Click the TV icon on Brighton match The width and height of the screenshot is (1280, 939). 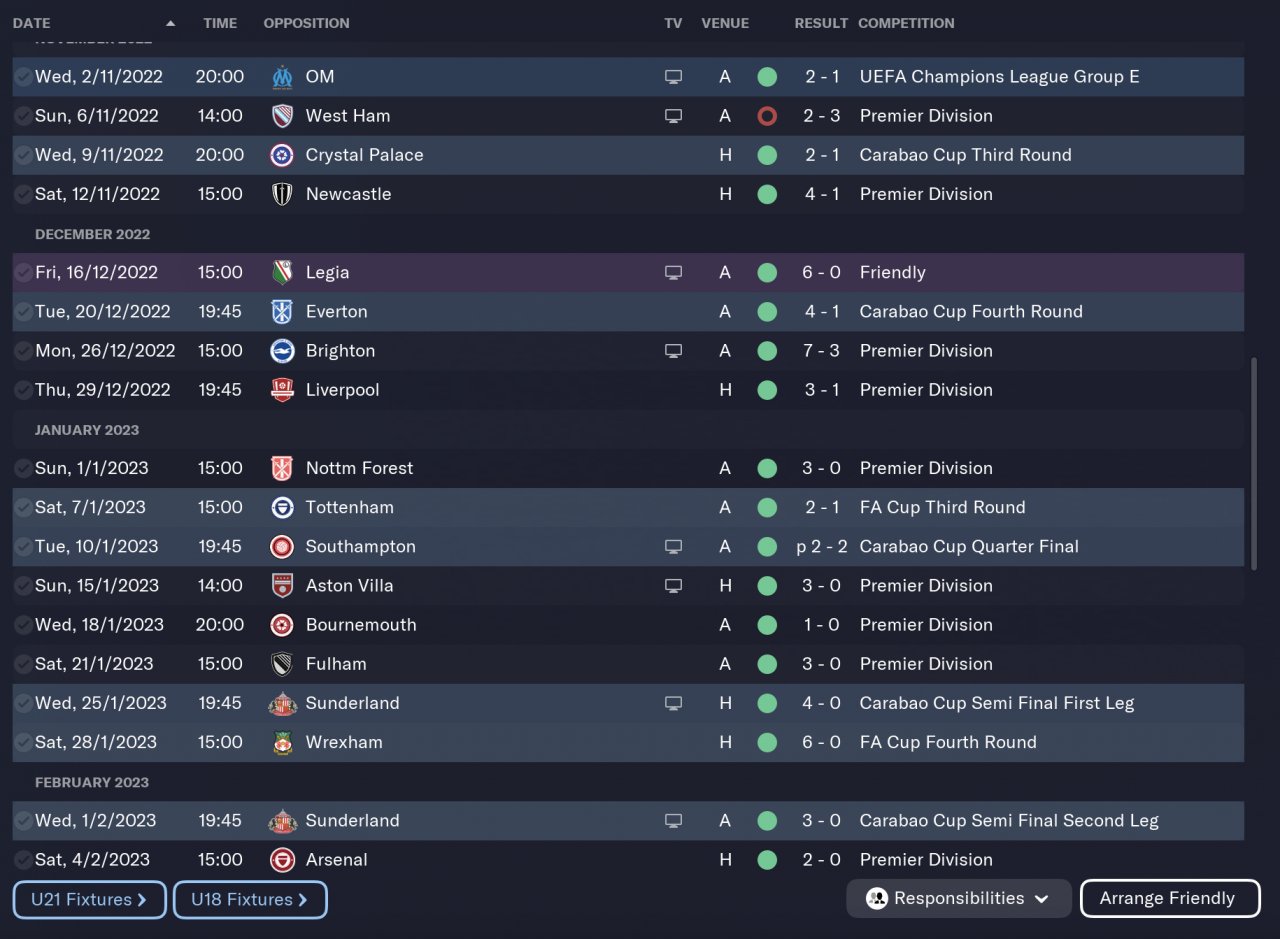pyautogui.click(x=674, y=351)
